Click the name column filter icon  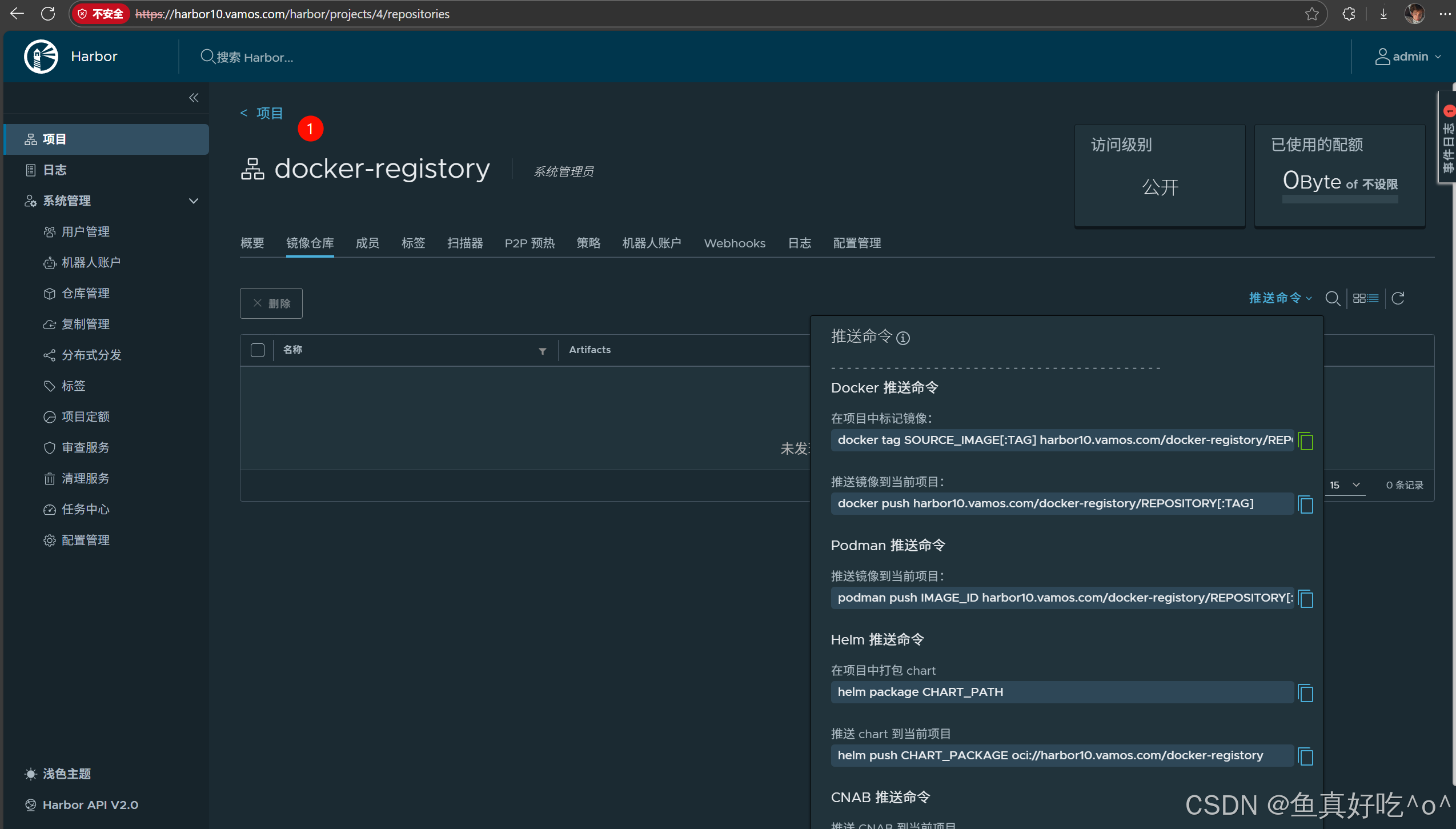543,351
